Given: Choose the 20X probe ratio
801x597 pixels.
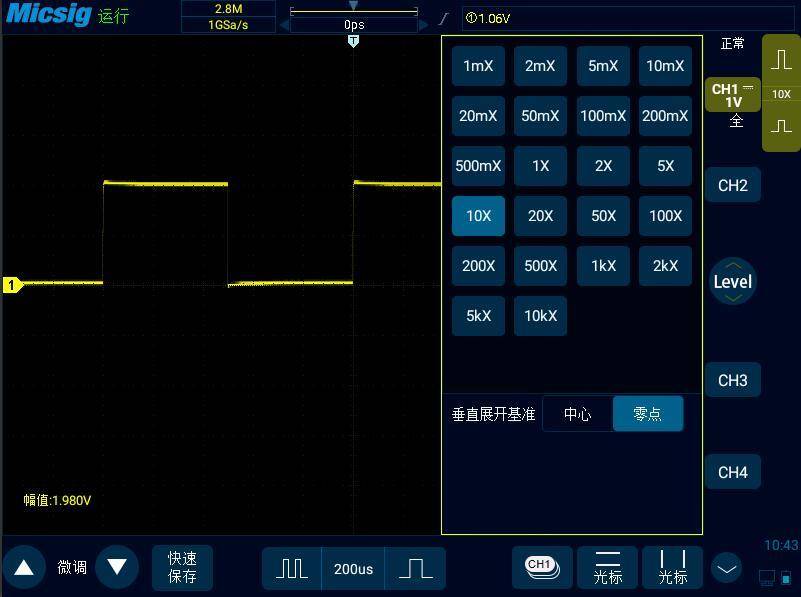Looking at the screenshot, I should tap(540, 216).
